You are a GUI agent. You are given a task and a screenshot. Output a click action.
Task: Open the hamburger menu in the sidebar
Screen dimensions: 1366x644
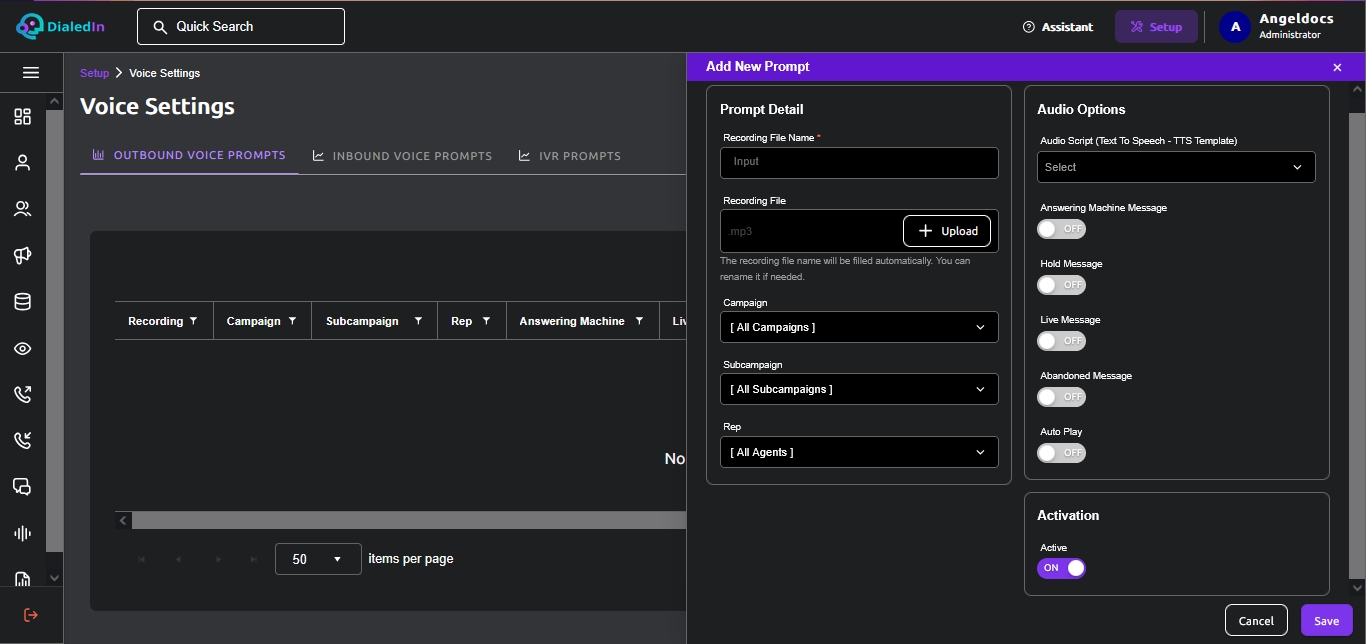click(30, 73)
